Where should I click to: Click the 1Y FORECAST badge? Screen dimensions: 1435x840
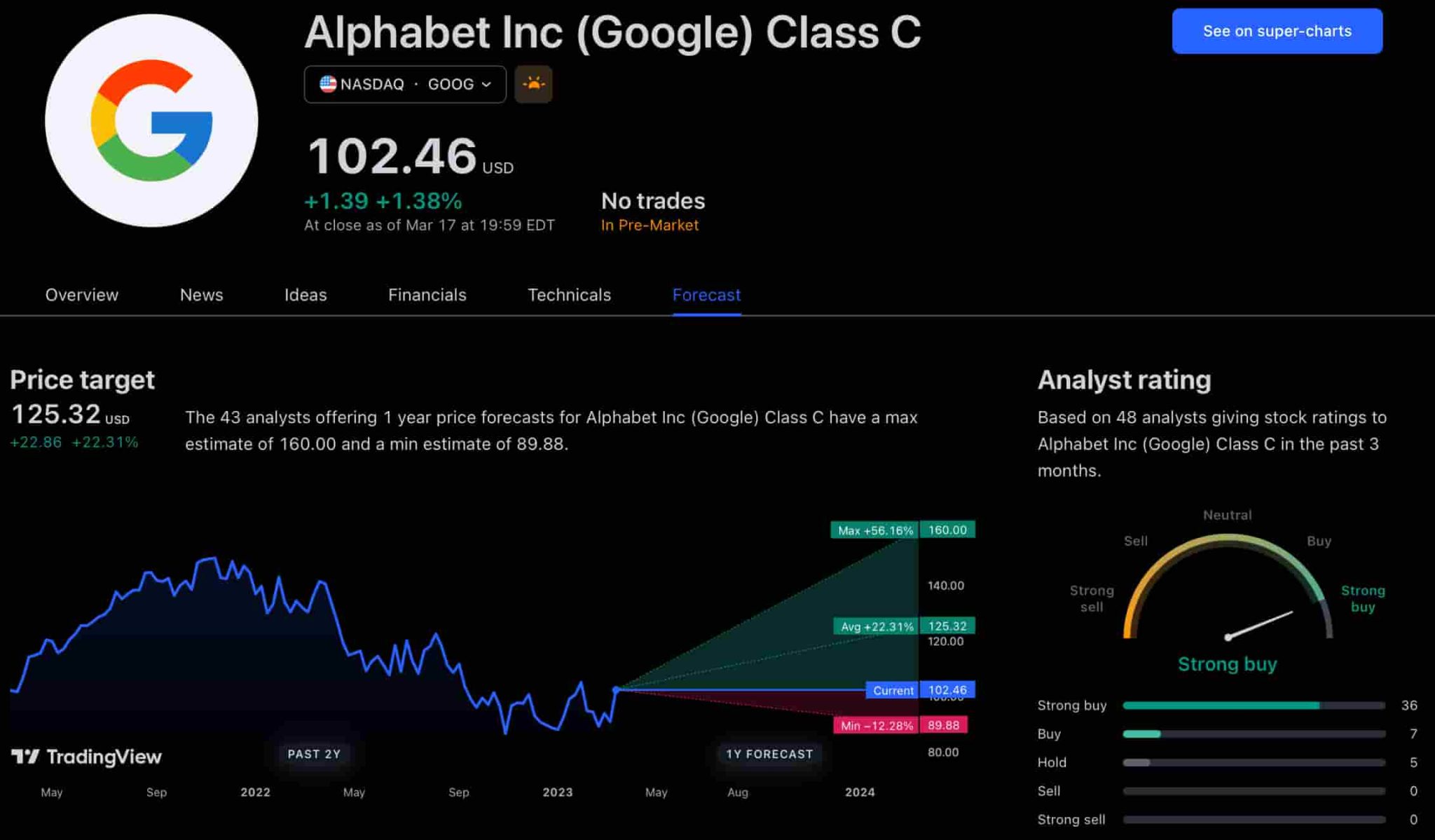769,754
